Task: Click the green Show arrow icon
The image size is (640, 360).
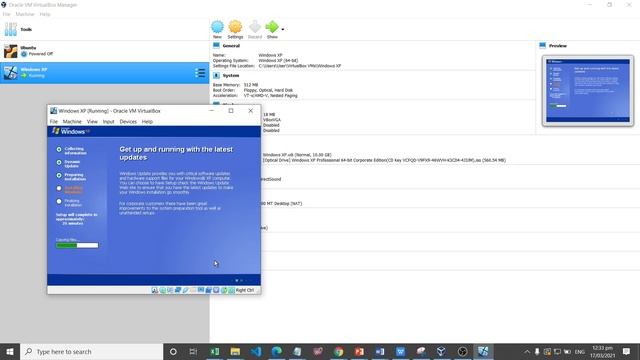Action: (272, 27)
